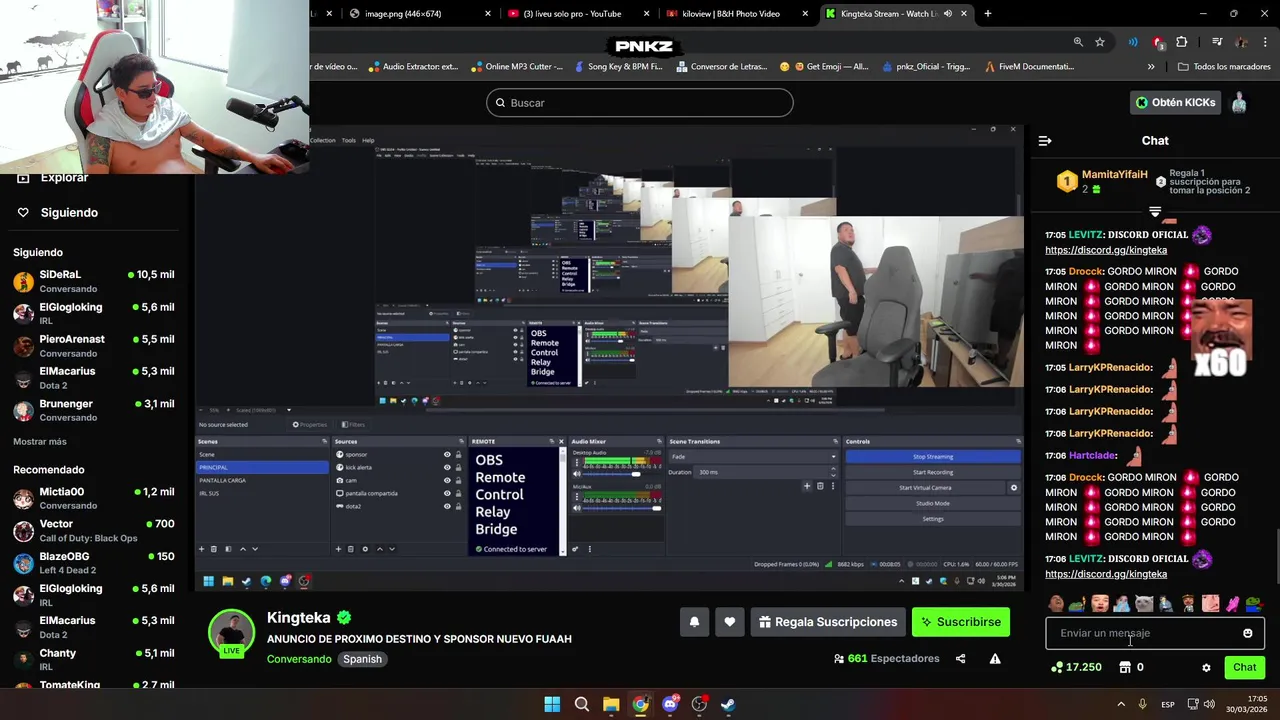The height and width of the screenshot is (720, 1280).
Task: Open Fade transition dropdown in streamed OBS
Action: pyautogui.click(x=752, y=457)
